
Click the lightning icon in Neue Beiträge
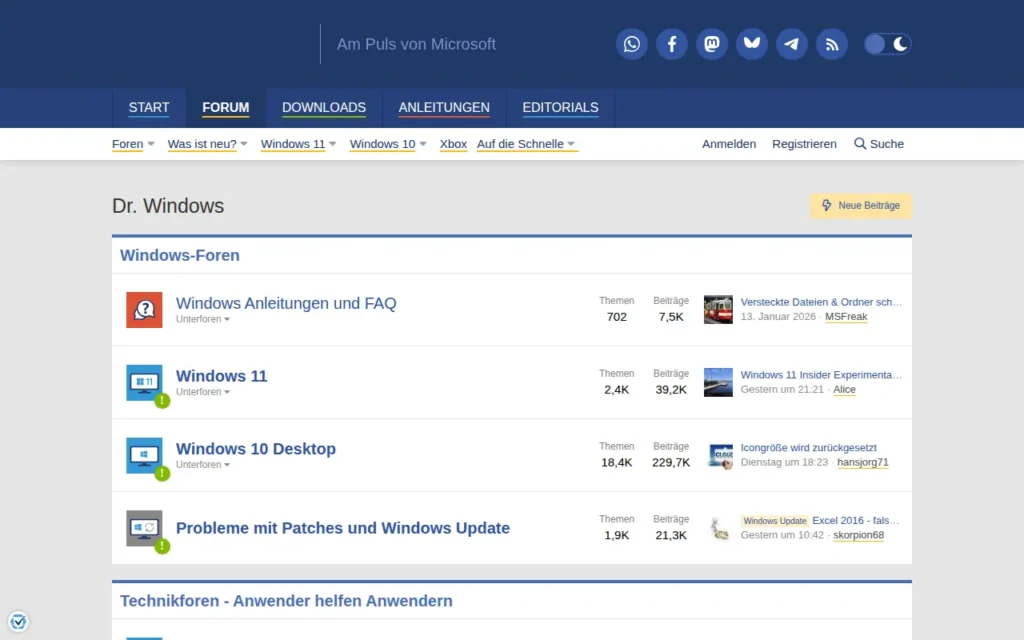pyautogui.click(x=827, y=205)
